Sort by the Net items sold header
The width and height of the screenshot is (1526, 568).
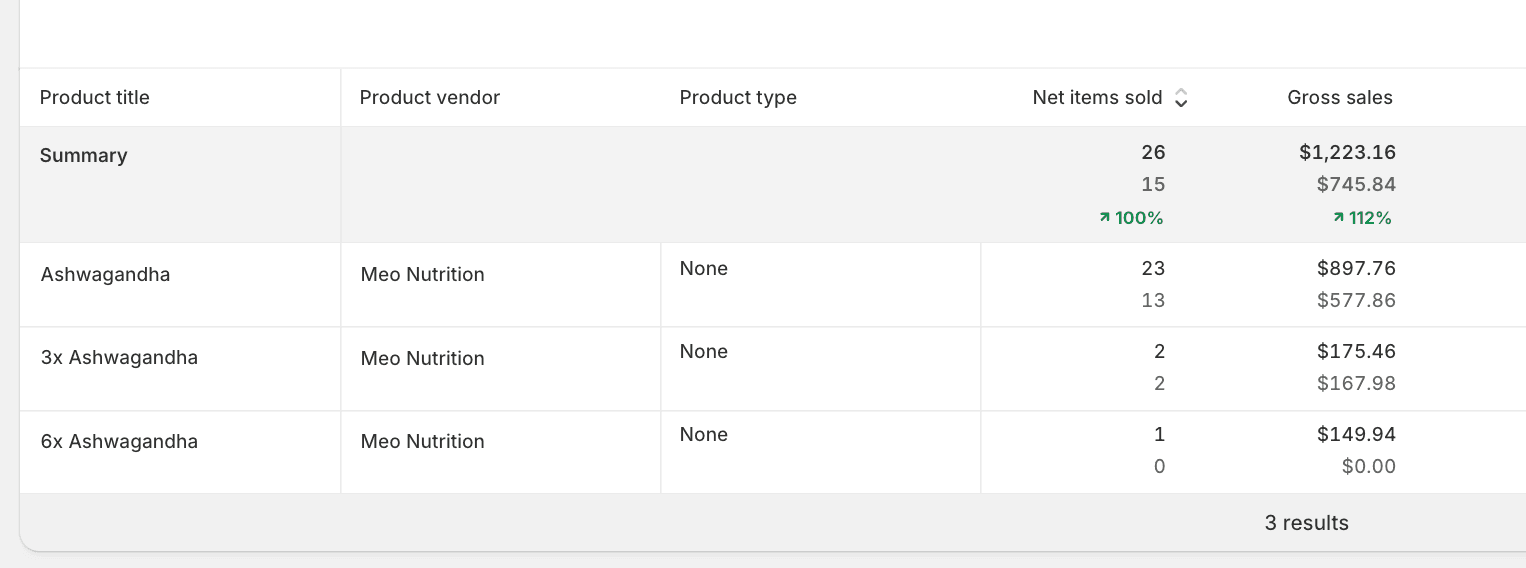[x=1097, y=98]
